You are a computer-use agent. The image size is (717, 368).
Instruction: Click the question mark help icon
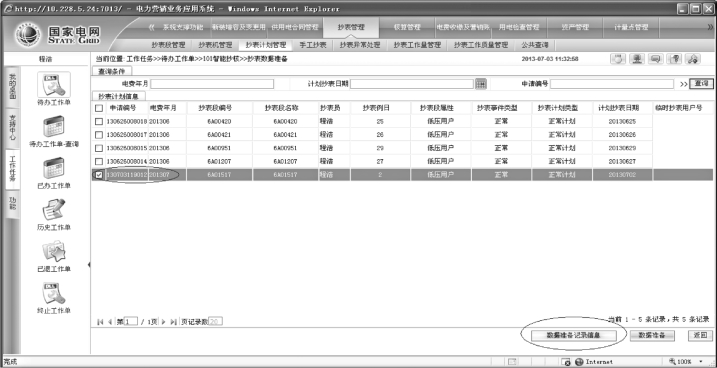(674, 59)
